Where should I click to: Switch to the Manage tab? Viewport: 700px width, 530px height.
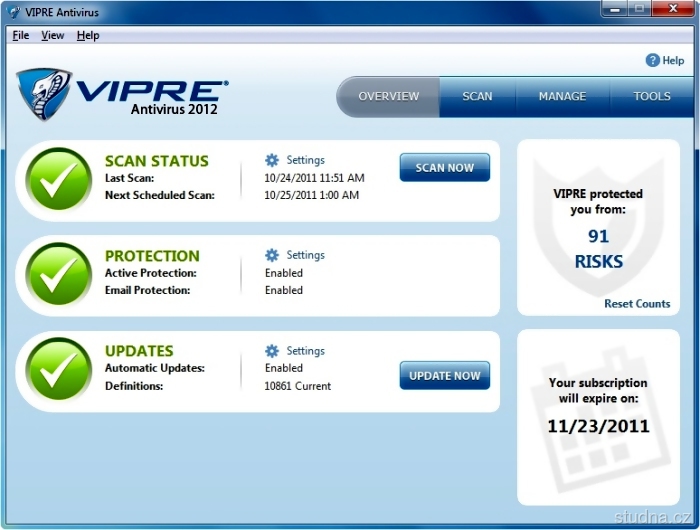coord(562,96)
